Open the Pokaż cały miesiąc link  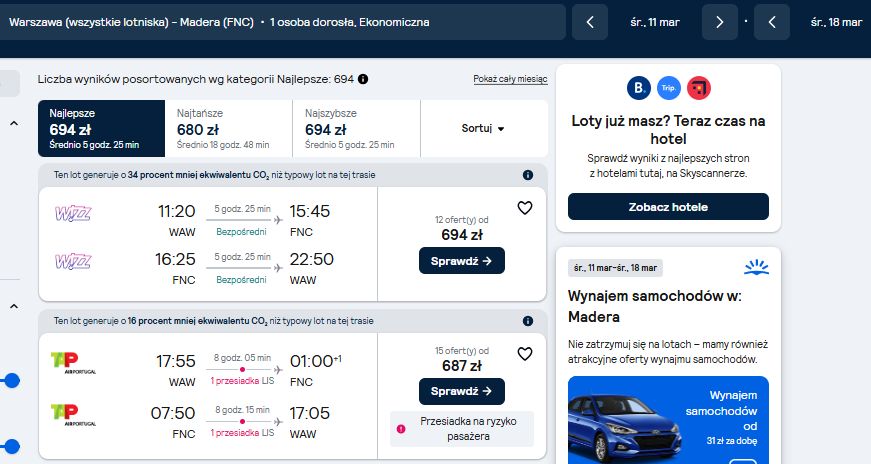(x=510, y=79)
